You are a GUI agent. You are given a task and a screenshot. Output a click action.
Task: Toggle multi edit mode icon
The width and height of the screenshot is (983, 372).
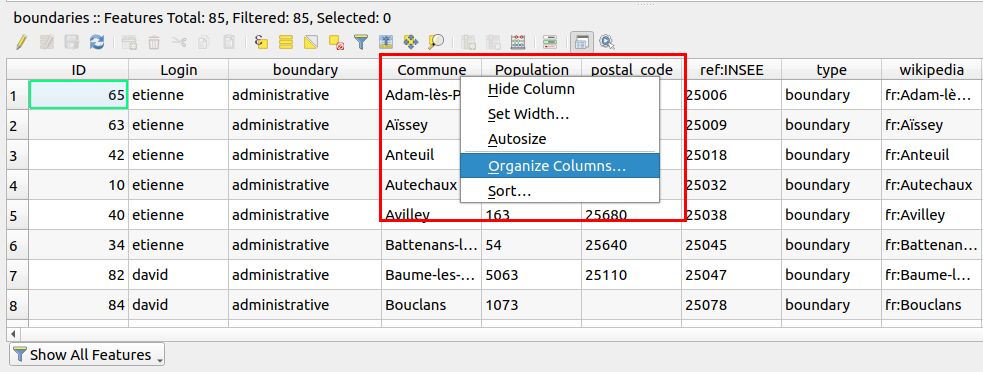click(46, 42)
